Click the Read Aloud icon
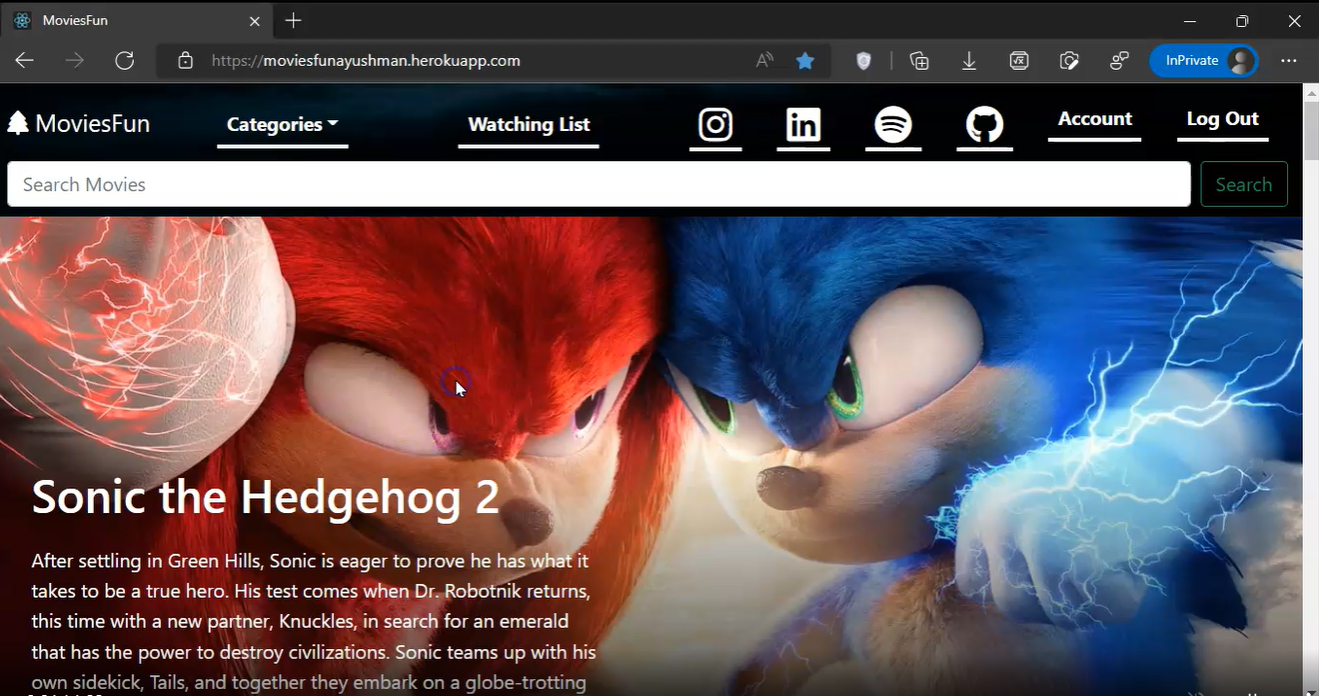 tap(765, 61)
